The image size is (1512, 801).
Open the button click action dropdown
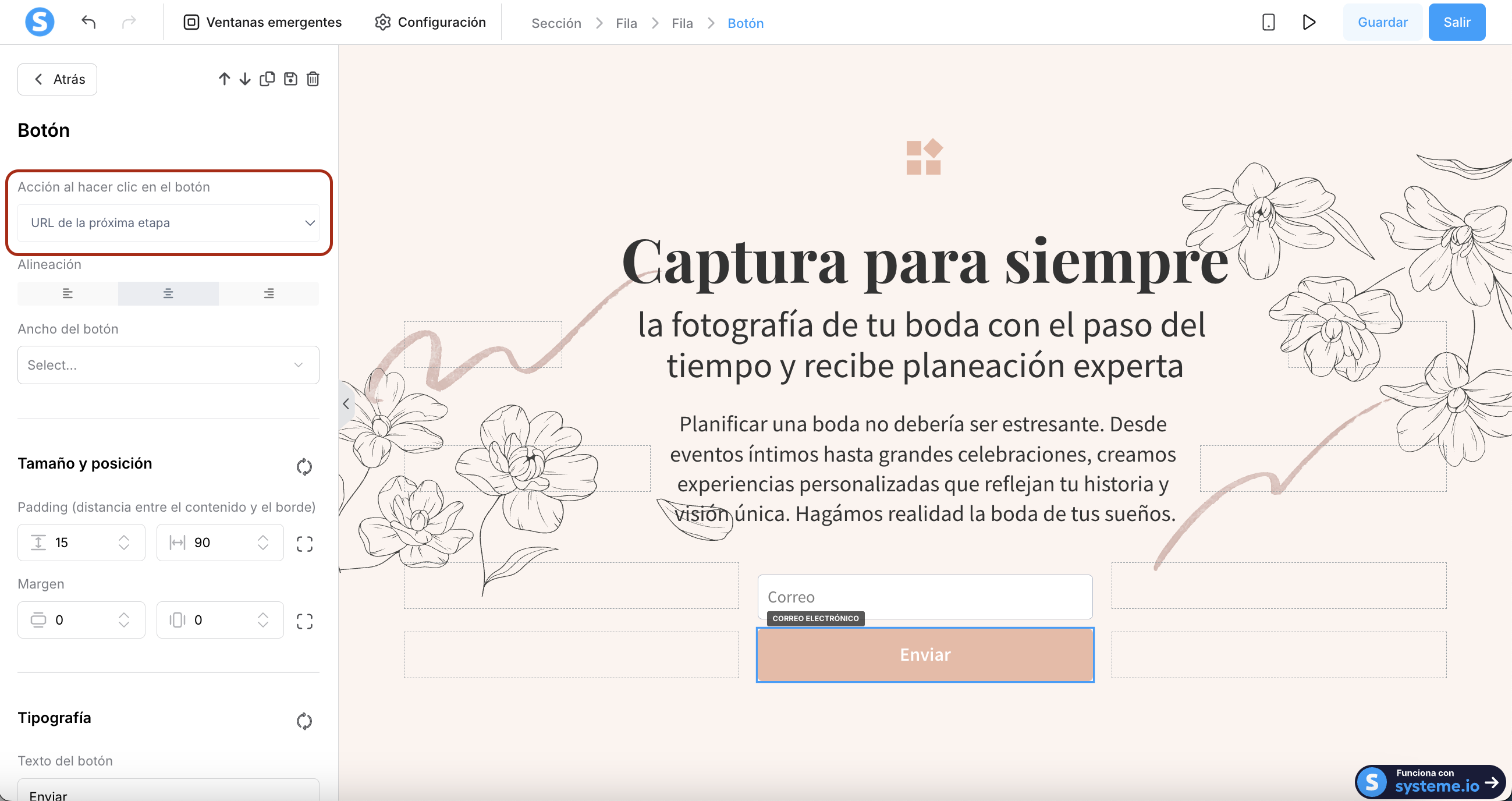click(x=168, y=223)
